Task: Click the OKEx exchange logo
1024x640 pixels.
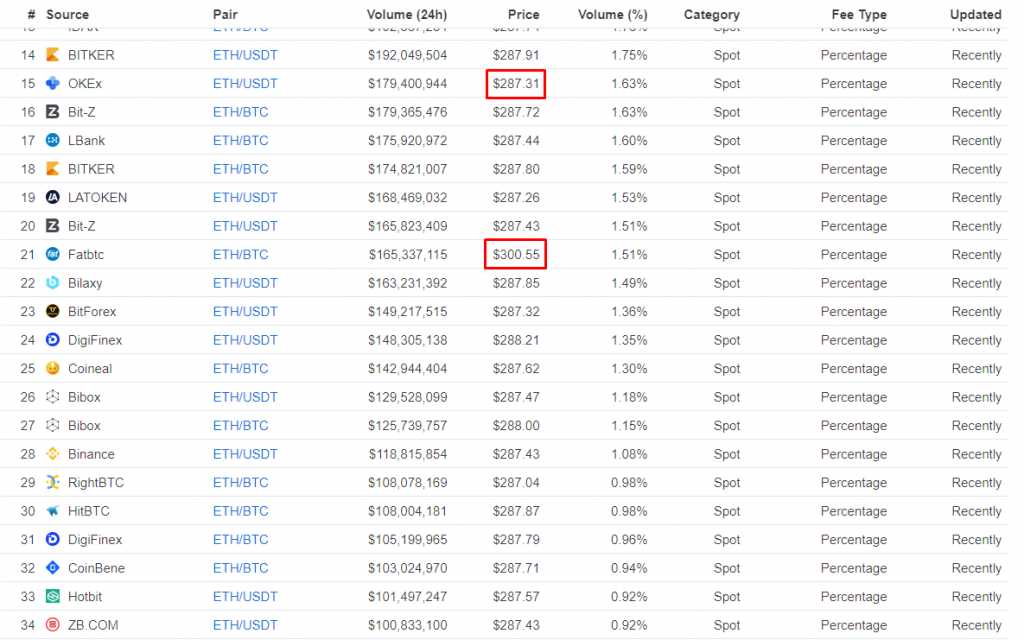Action: pos(53,84)
